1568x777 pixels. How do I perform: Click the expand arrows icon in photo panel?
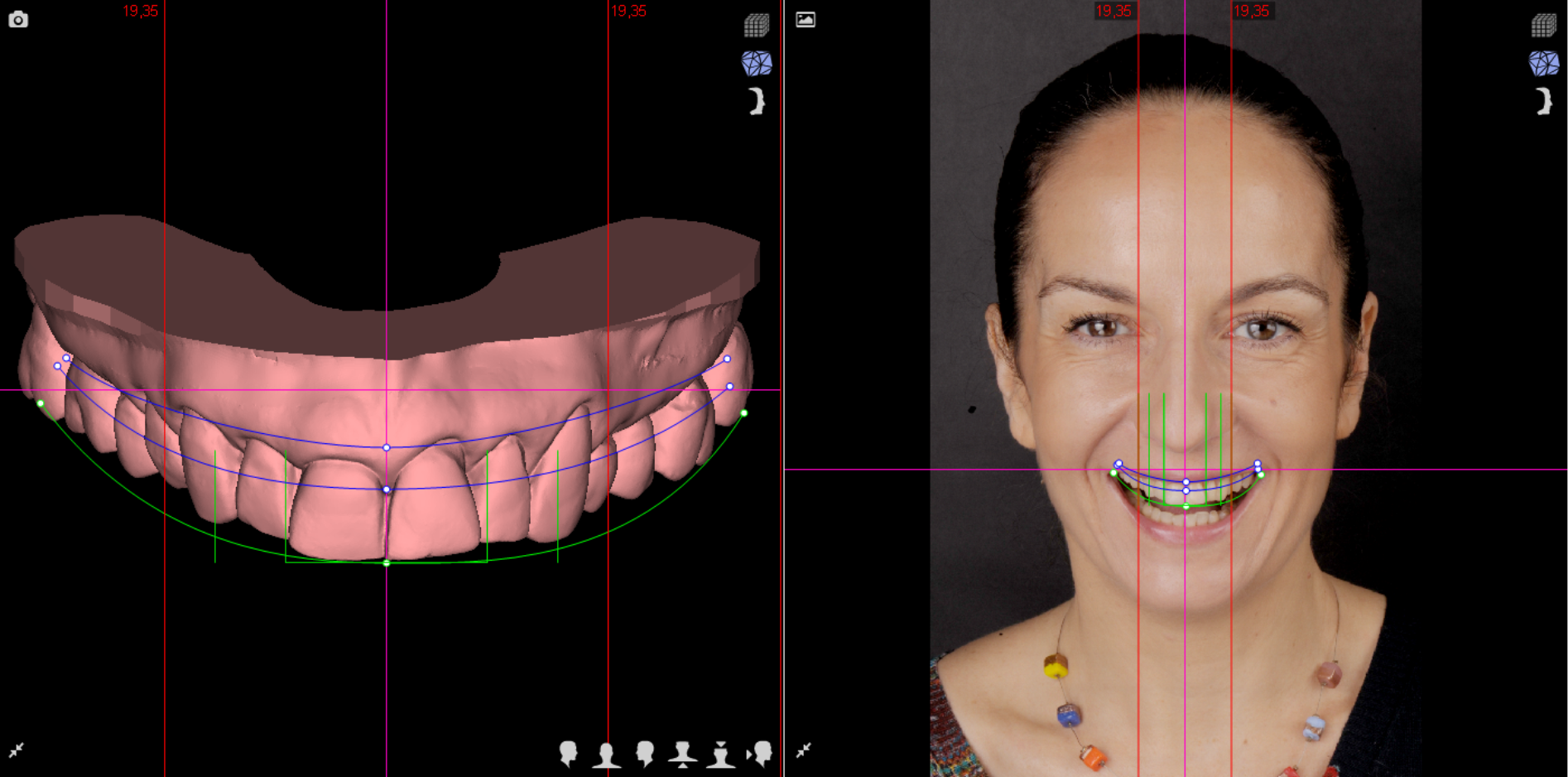click(x=803, y=750)
